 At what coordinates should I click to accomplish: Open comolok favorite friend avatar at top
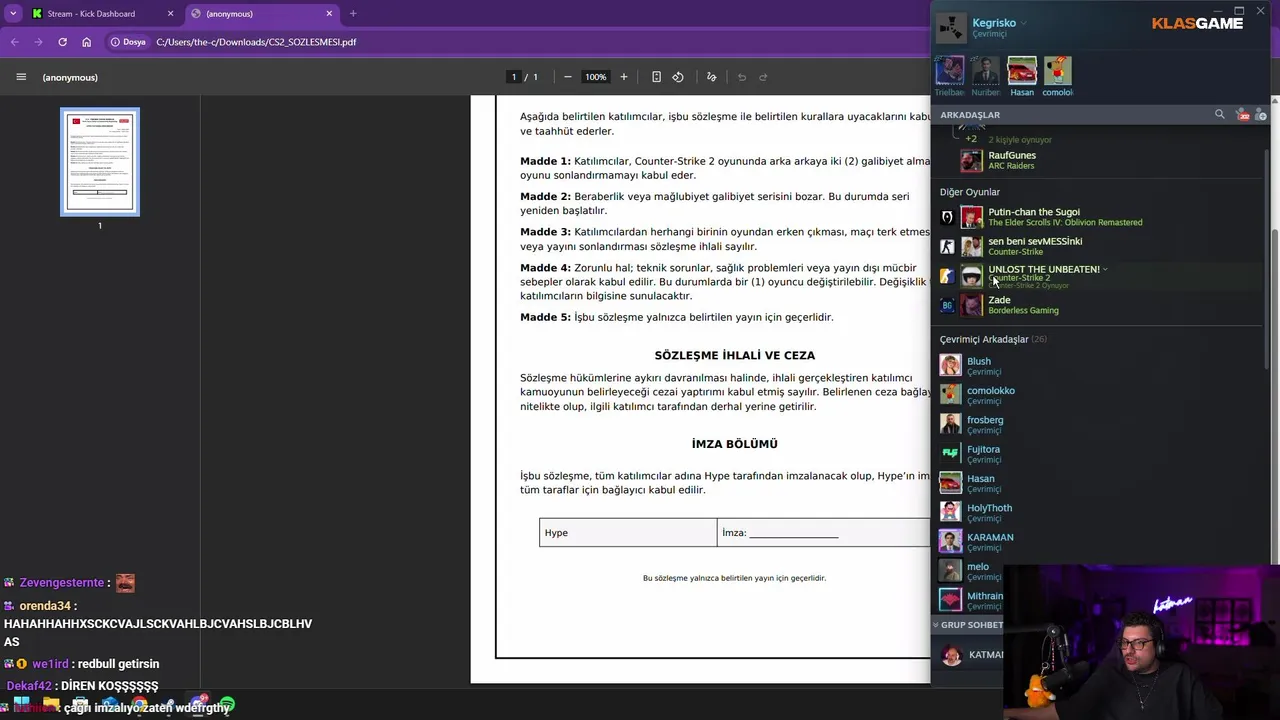tap(1057, 70)
